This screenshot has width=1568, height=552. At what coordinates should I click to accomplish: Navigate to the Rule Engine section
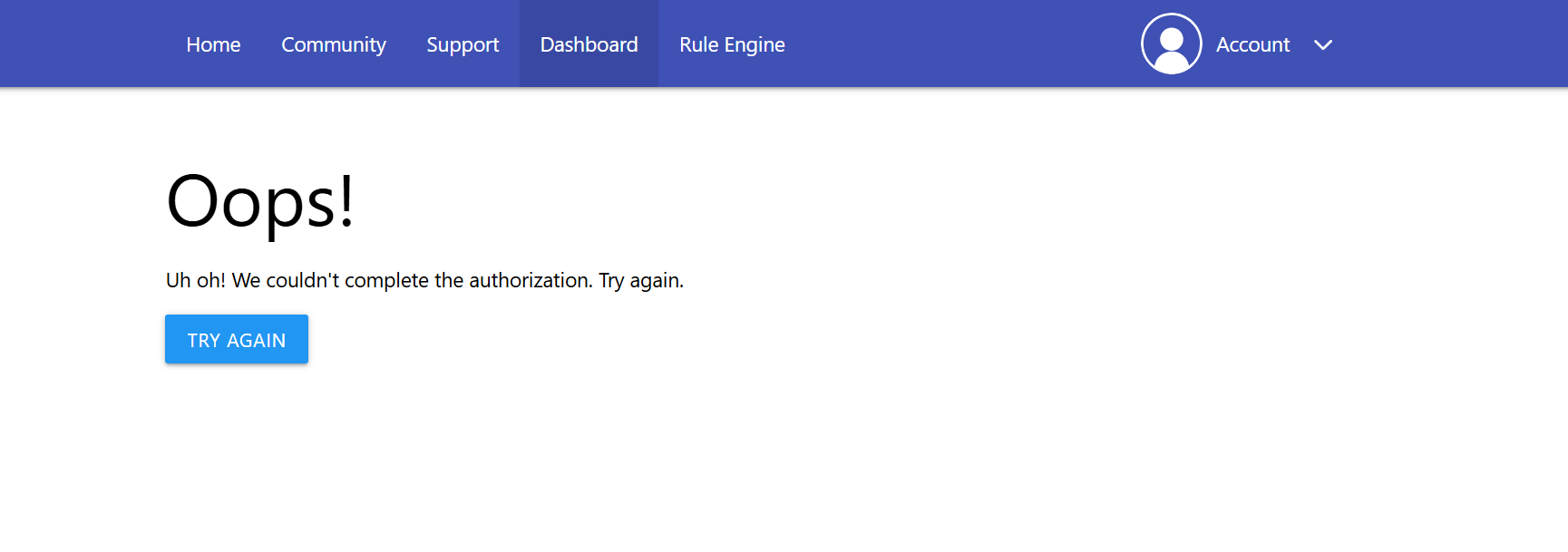(732, 44)
